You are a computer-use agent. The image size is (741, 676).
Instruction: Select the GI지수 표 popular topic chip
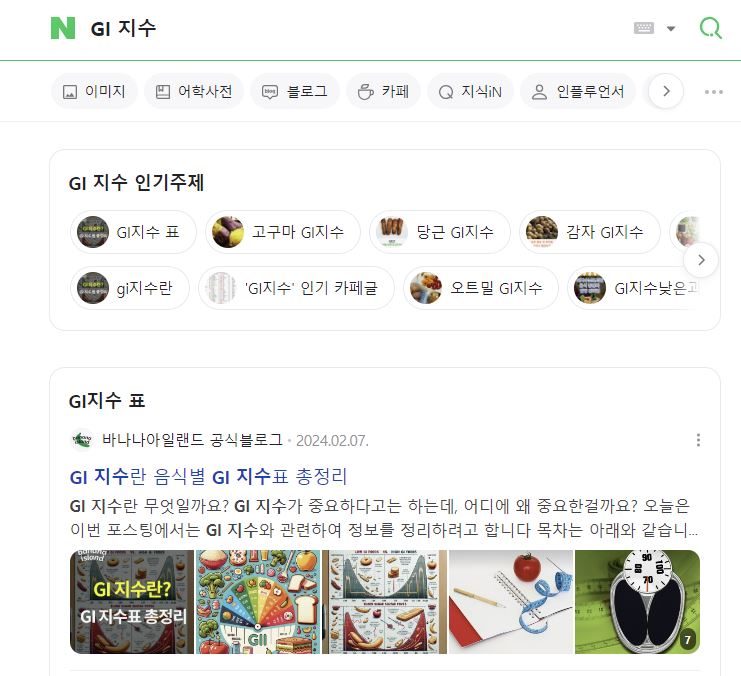click(133, 232)
